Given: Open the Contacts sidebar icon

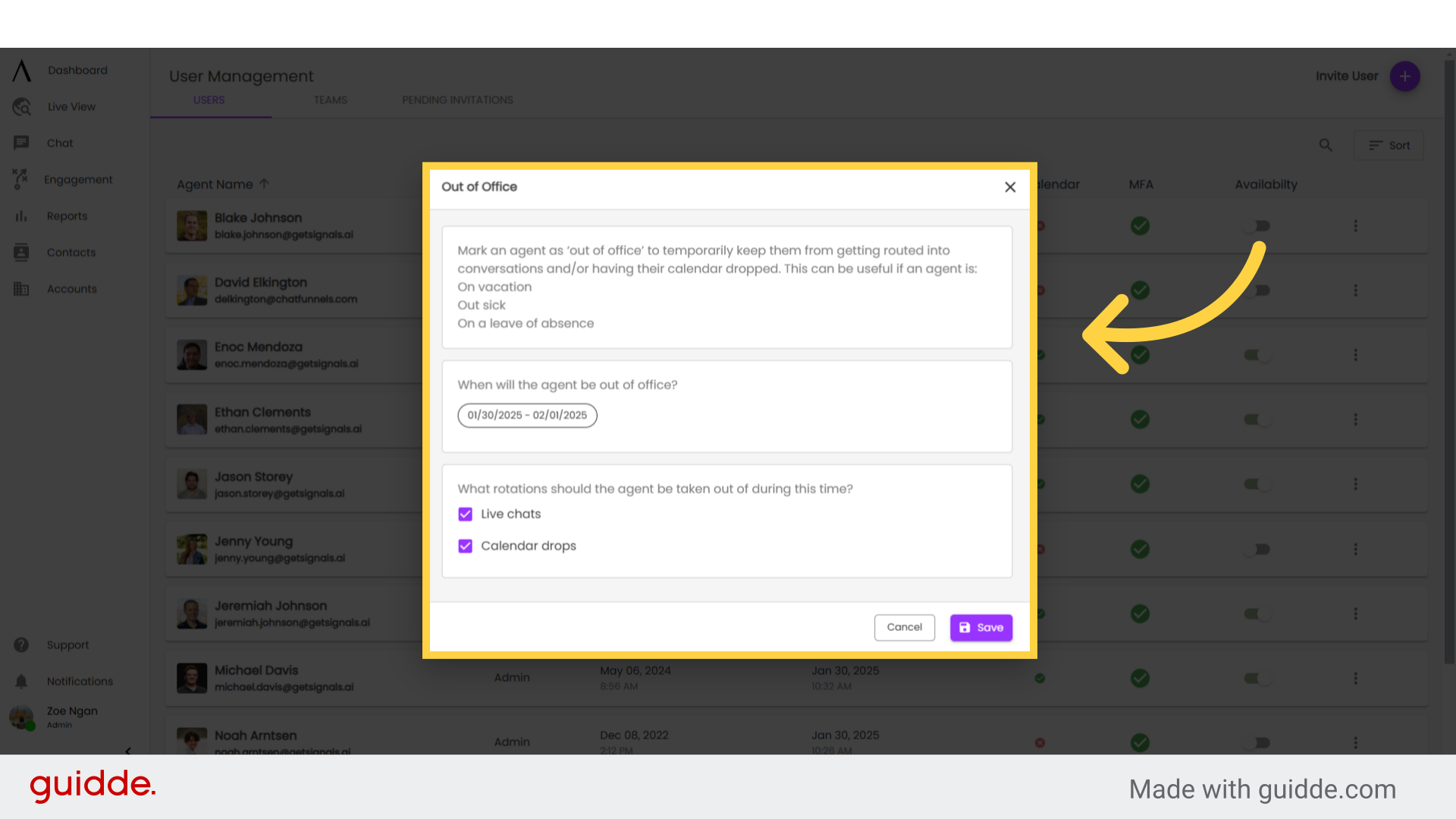Looking at the screenshot, I should pos(21,253).
